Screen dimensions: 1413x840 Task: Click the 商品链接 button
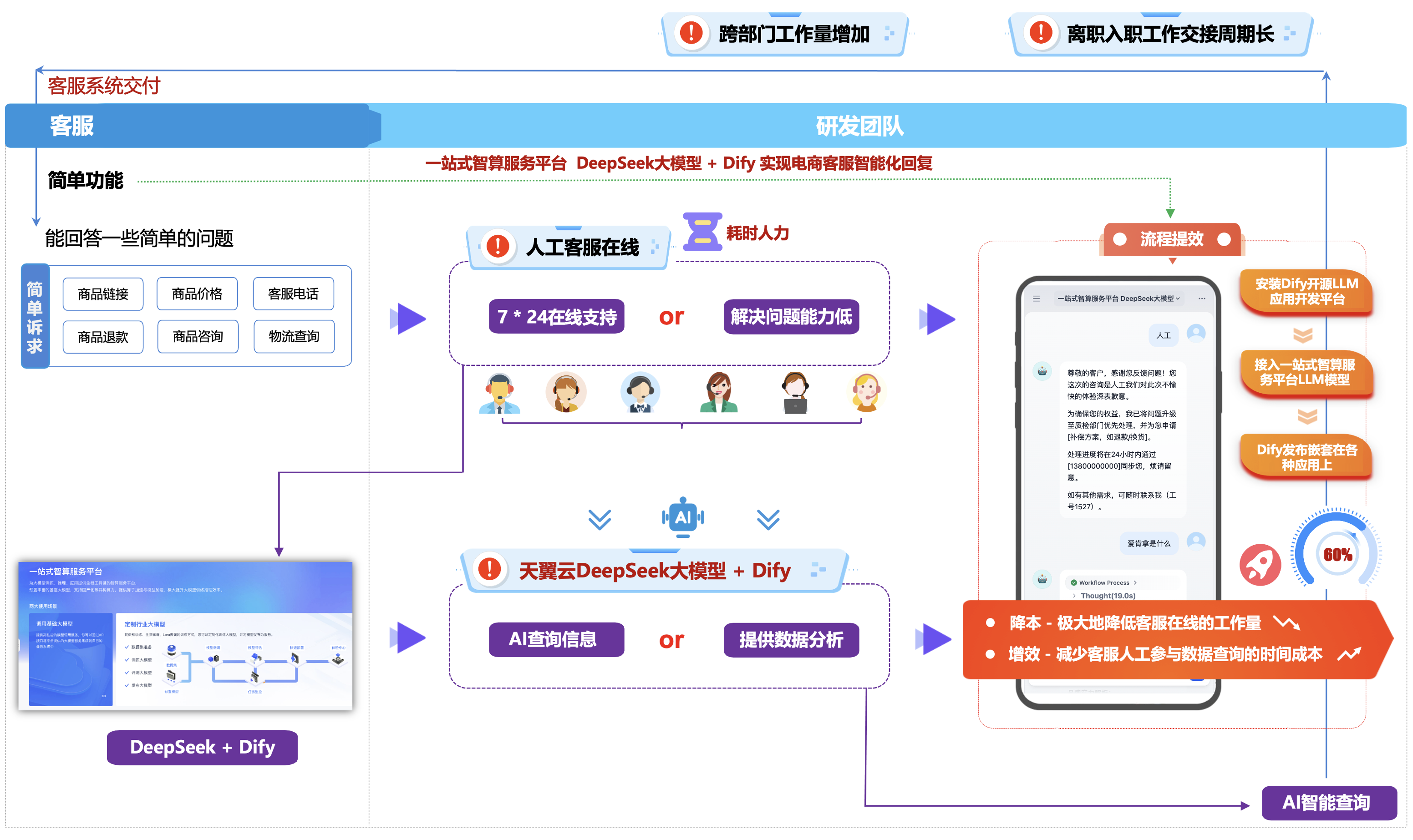102,294
